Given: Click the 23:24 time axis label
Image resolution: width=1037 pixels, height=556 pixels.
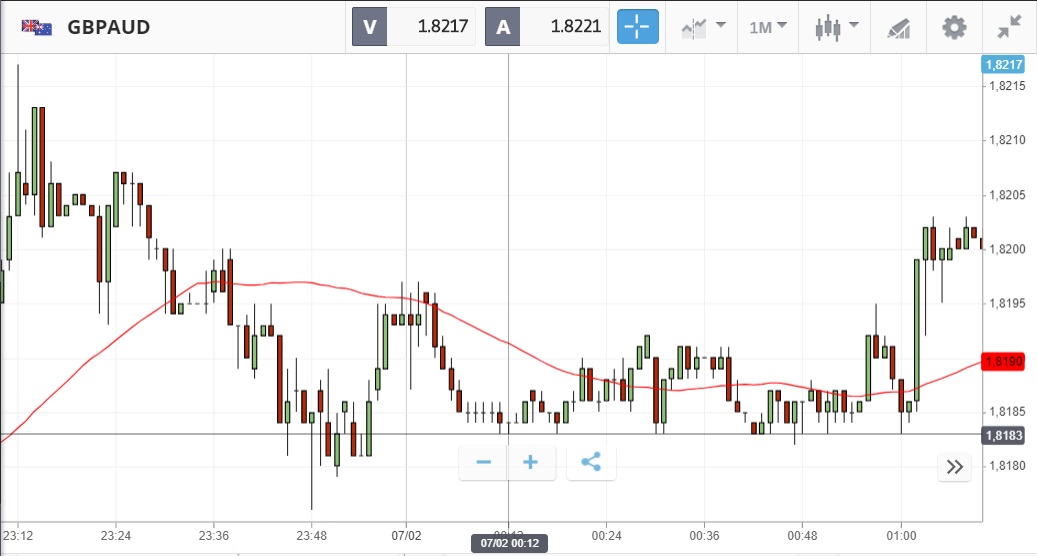Looking at the screenshot, I should 116,536.
